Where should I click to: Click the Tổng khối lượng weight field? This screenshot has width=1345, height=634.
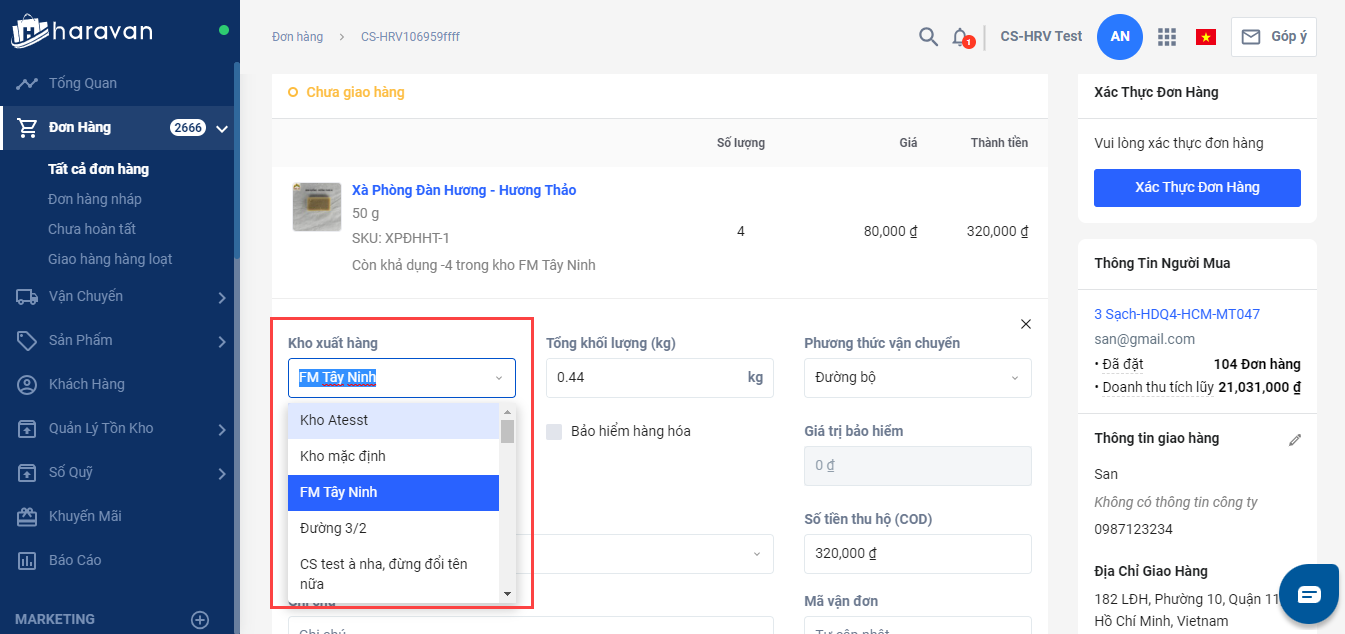click(647, 378)
